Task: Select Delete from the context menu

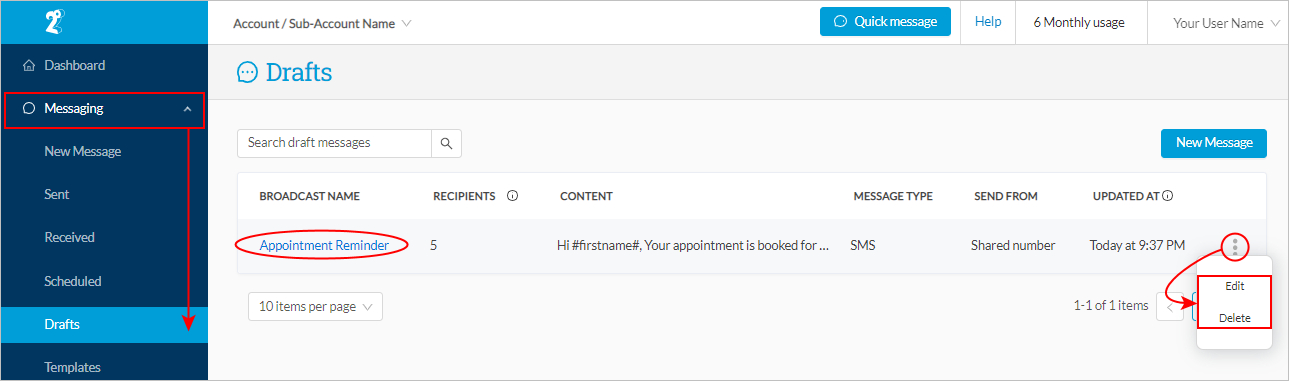Action: (x=1234, y=318)
